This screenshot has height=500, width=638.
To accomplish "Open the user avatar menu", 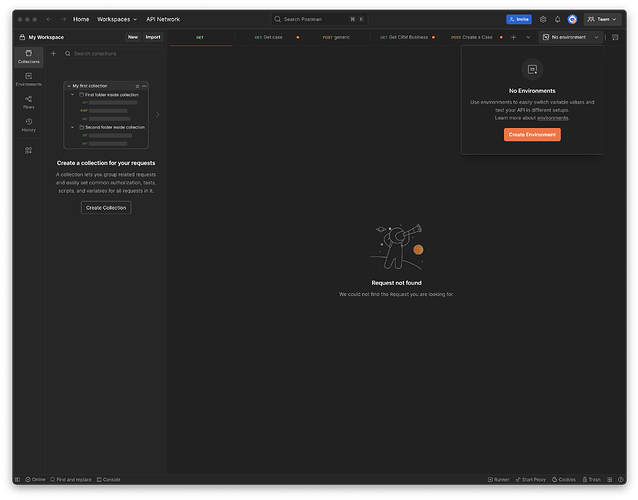I will (x=572, y=19).
